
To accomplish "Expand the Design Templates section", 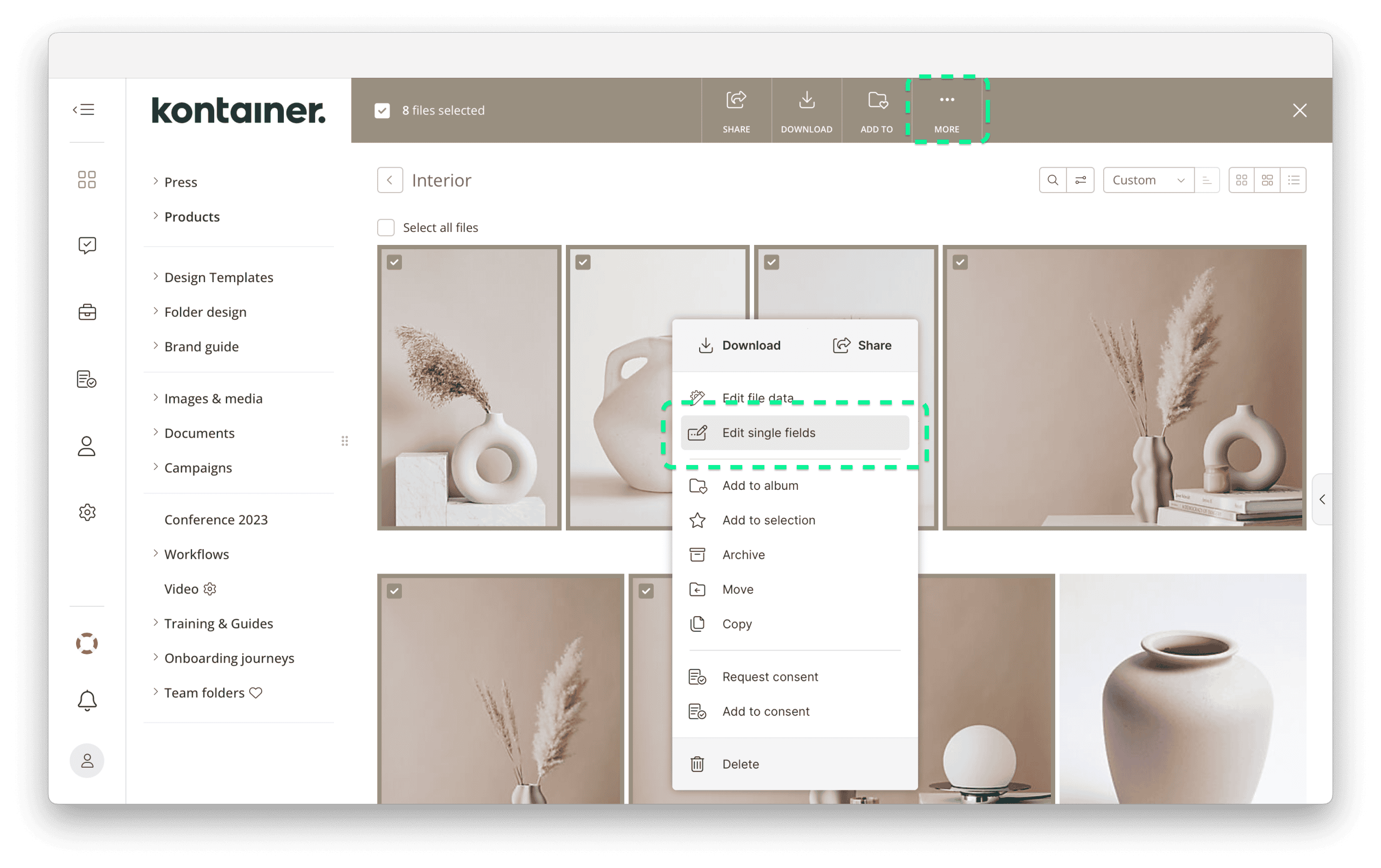I will (218, 277).
